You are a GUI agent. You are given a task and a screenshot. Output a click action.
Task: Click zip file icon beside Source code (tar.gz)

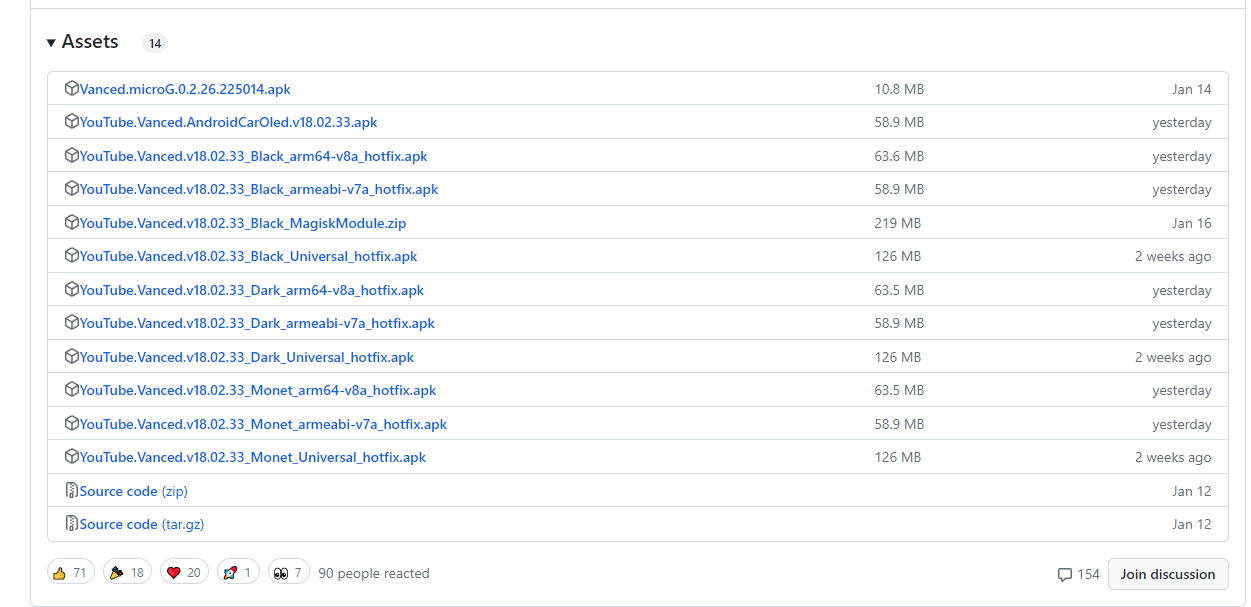coord(72,524)
